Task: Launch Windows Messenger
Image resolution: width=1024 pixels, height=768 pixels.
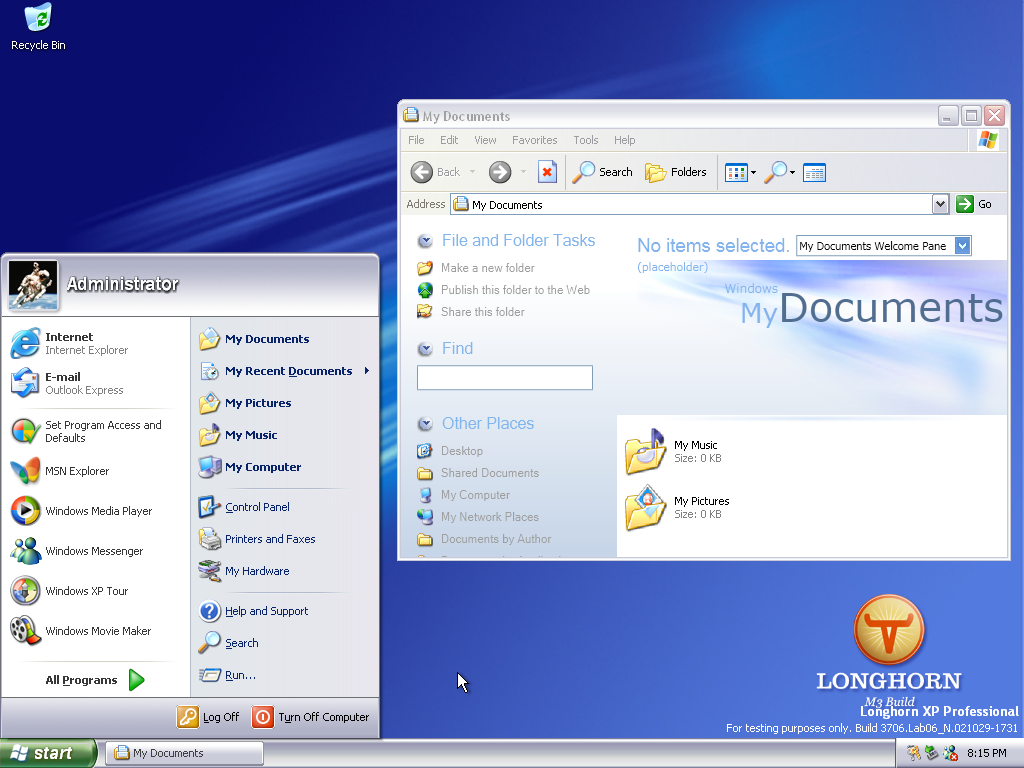Action: (x=93, y=551)
